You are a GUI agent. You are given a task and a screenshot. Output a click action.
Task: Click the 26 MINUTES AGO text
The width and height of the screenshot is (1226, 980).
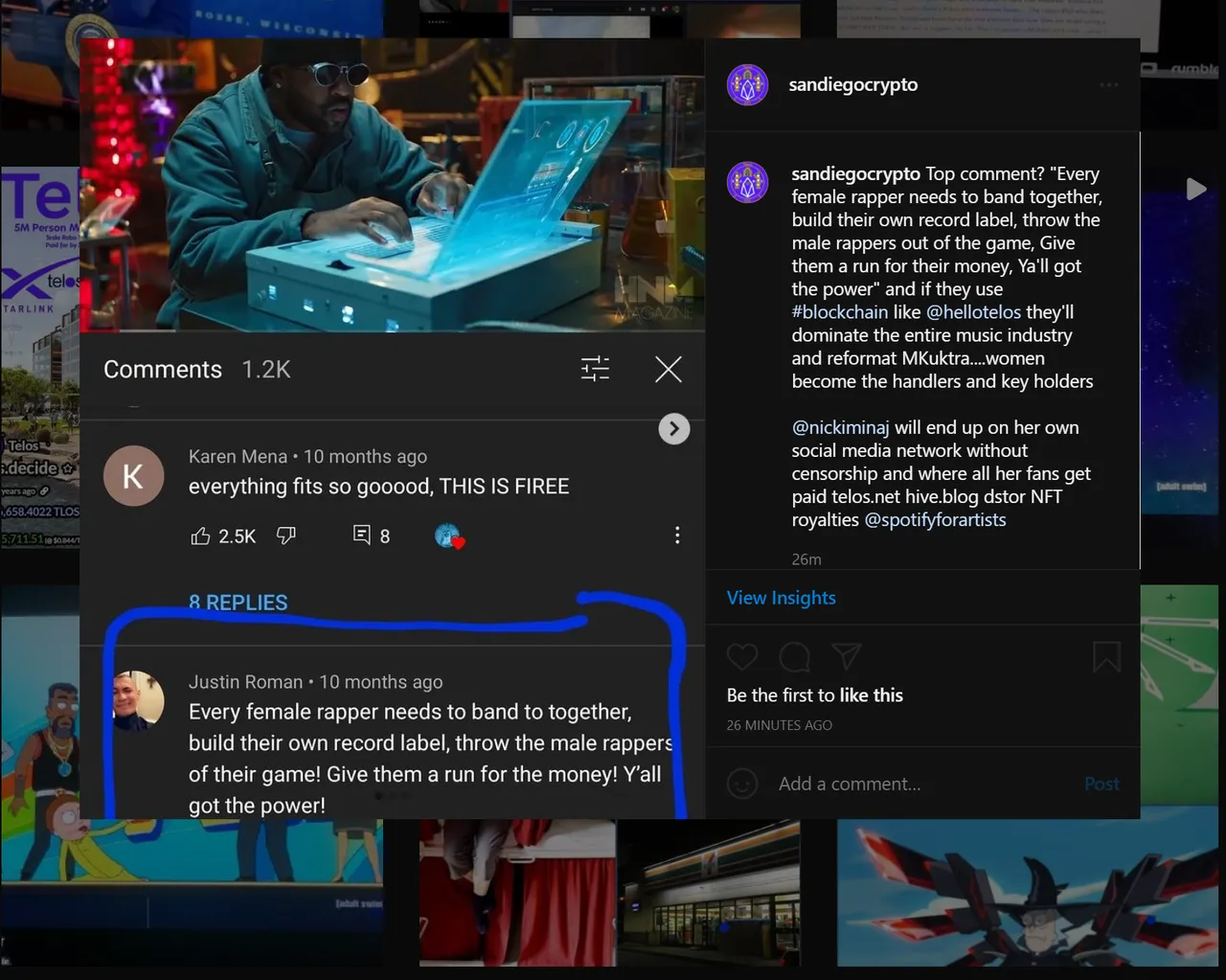coord(779,725)
